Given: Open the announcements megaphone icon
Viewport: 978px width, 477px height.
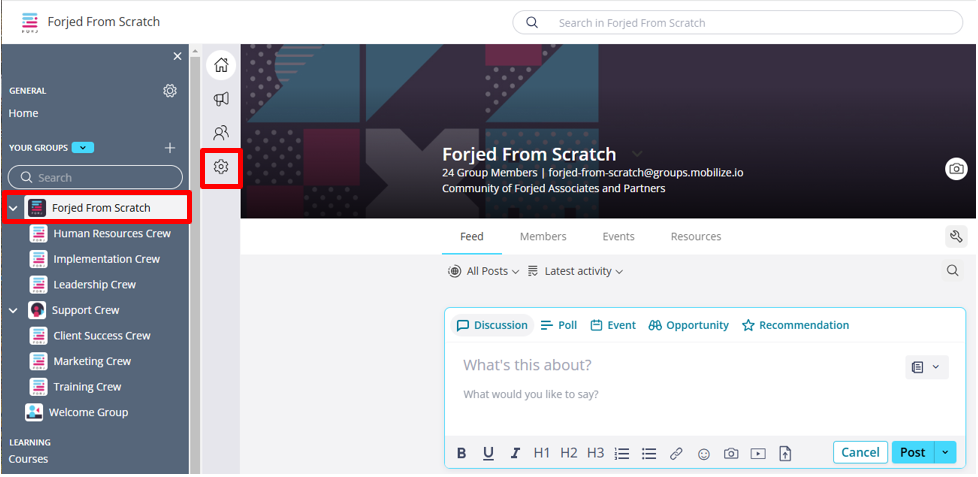Looking at the screenshot, I should (221, 99).
